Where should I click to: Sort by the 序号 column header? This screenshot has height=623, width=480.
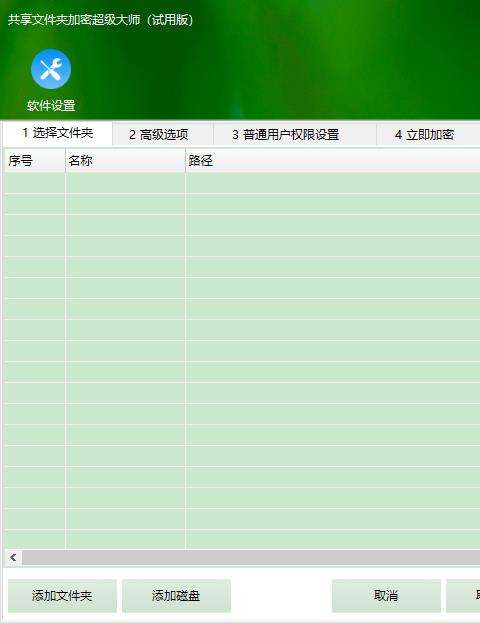pyautogui.click(x=35, y=161)
